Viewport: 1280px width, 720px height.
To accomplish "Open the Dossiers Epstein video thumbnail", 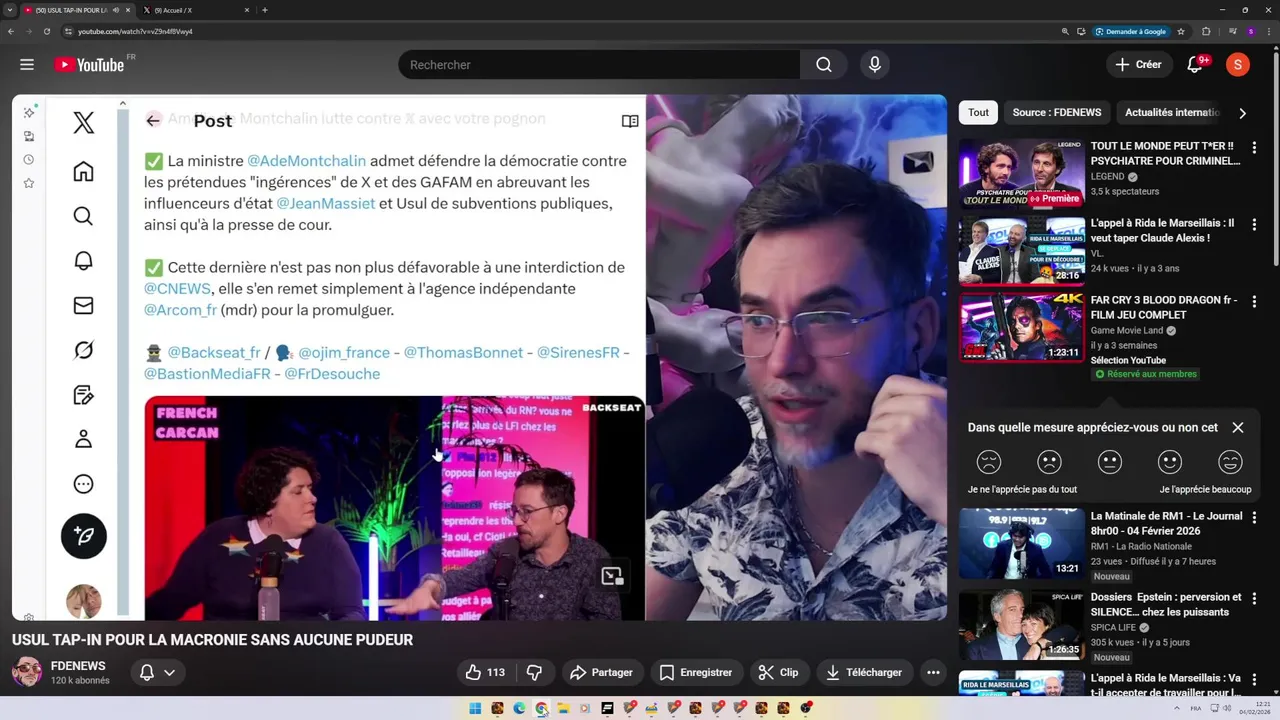I will (1021, 626).
